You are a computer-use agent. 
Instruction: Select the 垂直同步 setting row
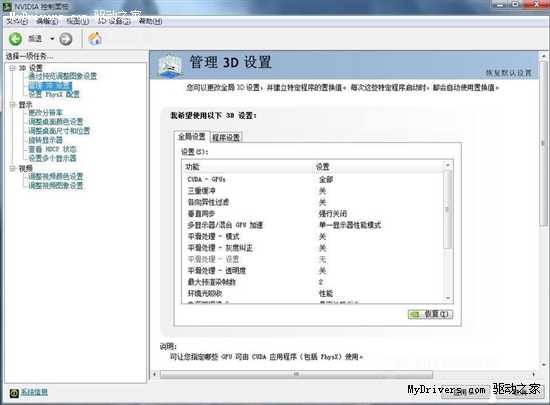pos(313,214)
